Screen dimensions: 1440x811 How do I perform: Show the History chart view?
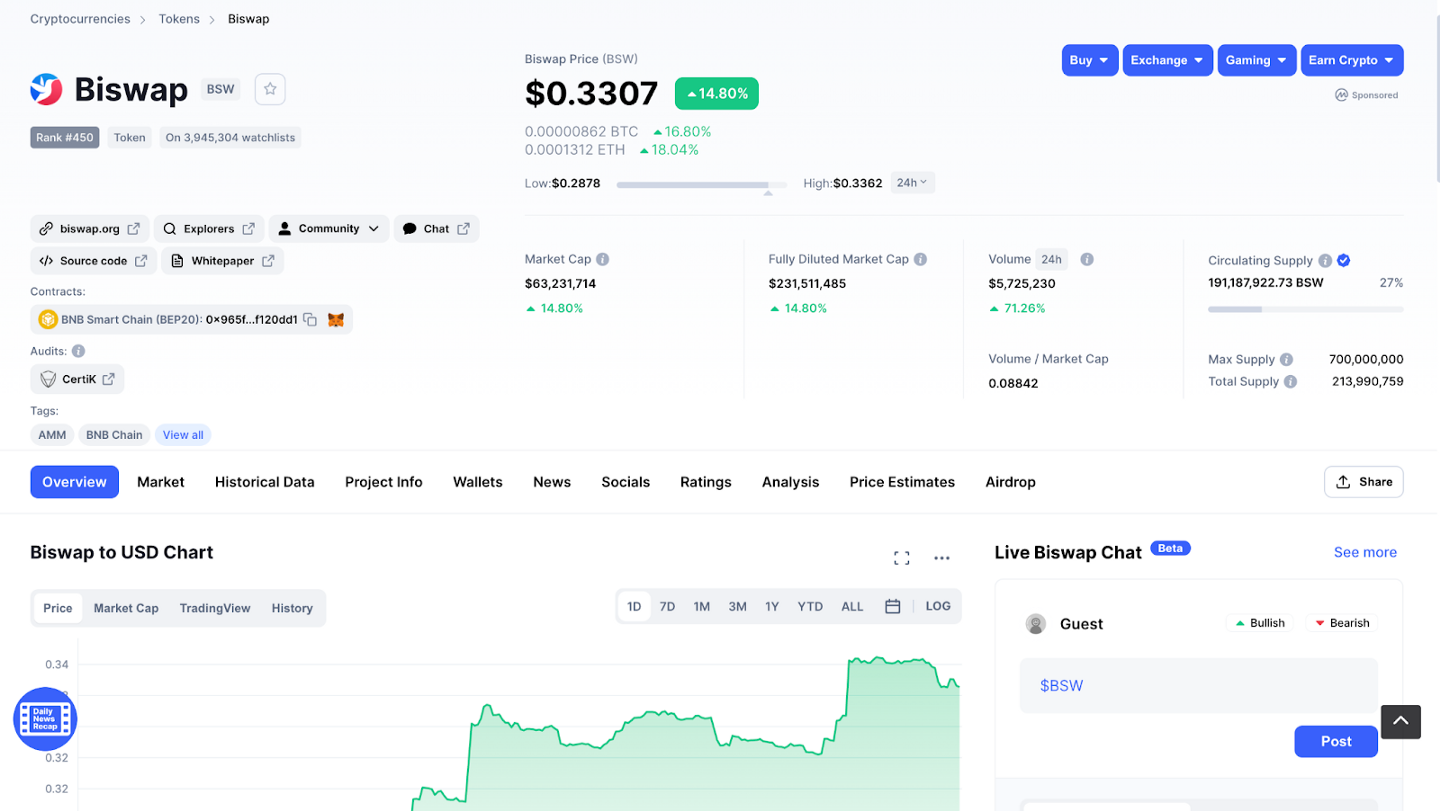[292, 608]
